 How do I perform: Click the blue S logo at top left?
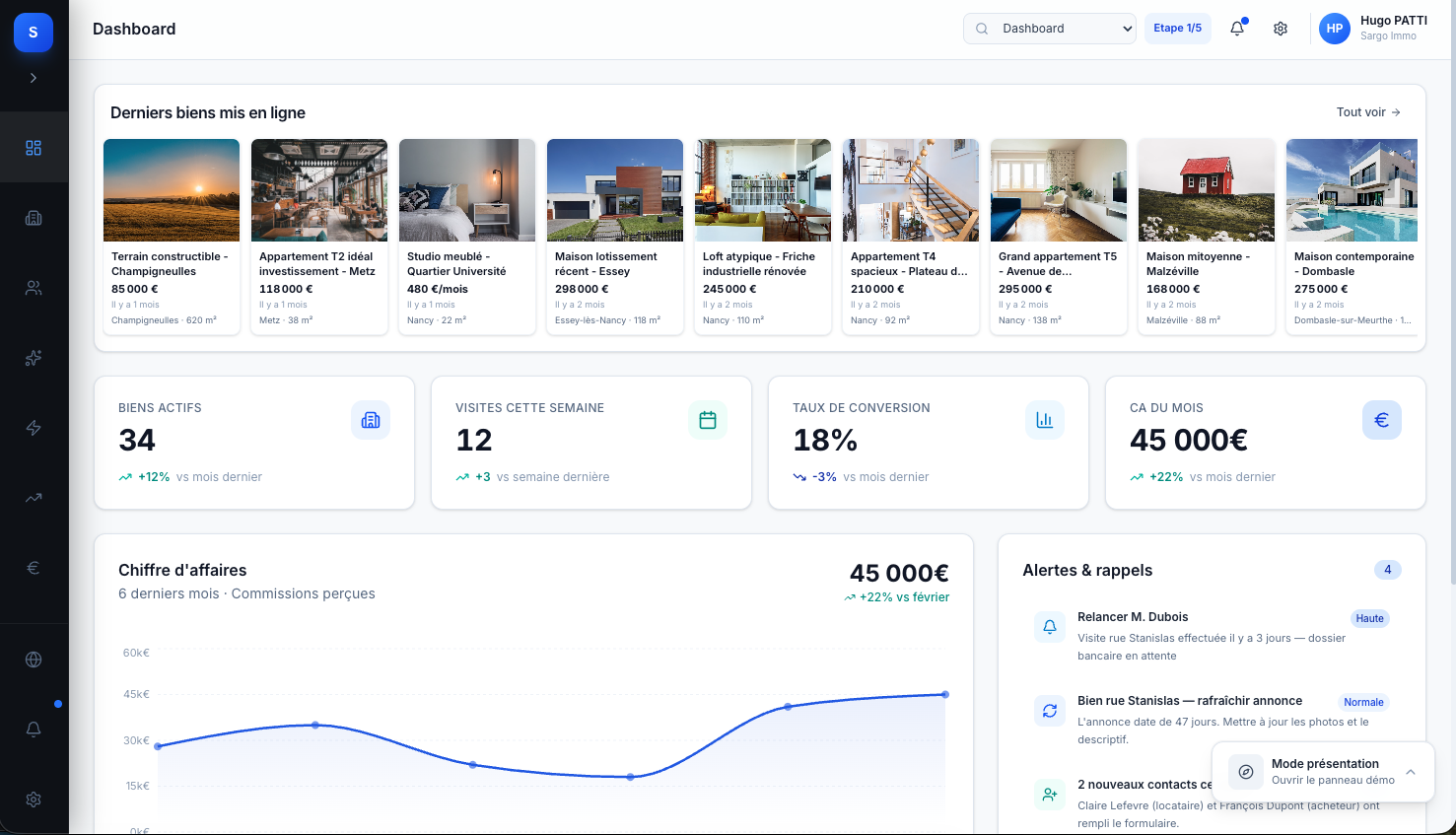coord(33,33)
